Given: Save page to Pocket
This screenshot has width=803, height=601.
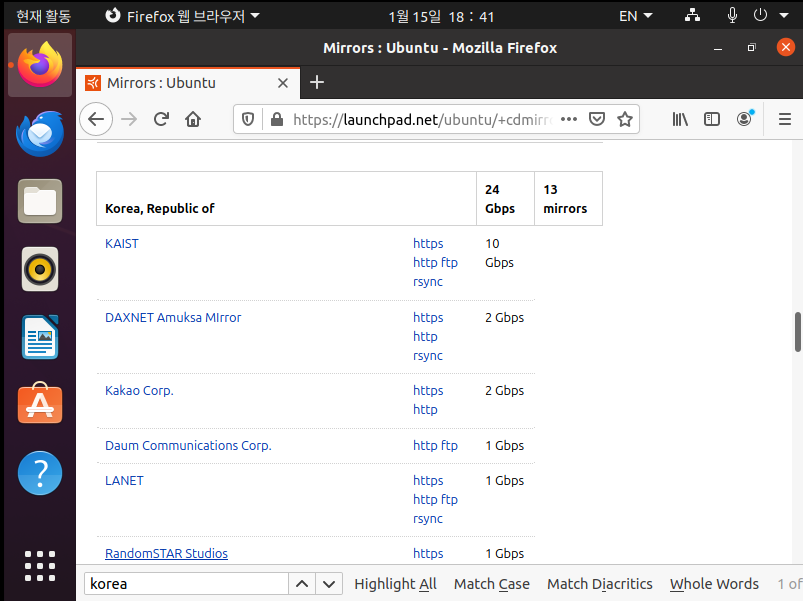Looking at the screenshot, I should pyautogui.click(x=597, y=119).
